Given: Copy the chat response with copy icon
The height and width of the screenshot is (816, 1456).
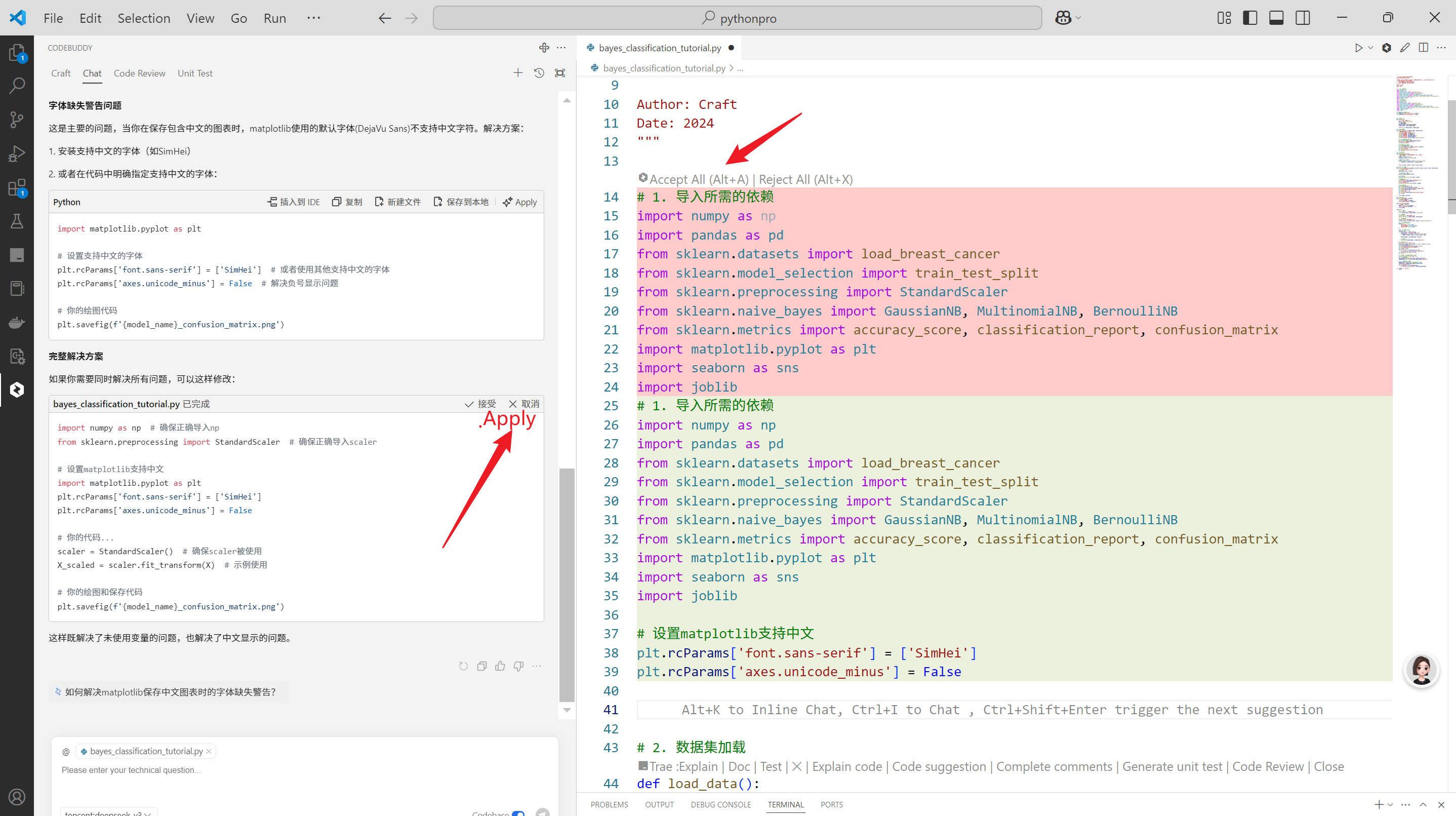Looking at the screenshot, I should coord(481,666).
